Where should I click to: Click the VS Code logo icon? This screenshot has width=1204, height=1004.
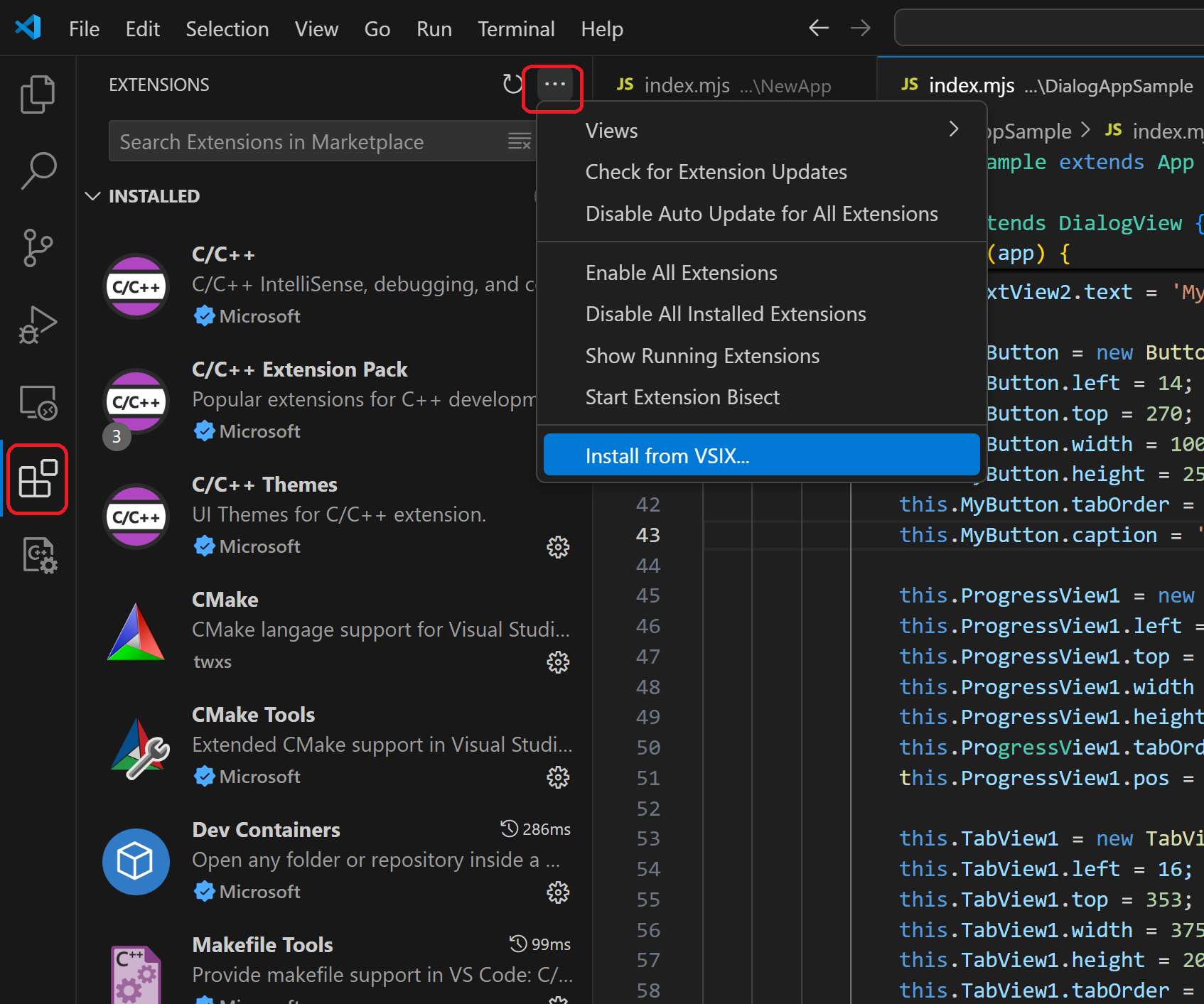(28, 28)
